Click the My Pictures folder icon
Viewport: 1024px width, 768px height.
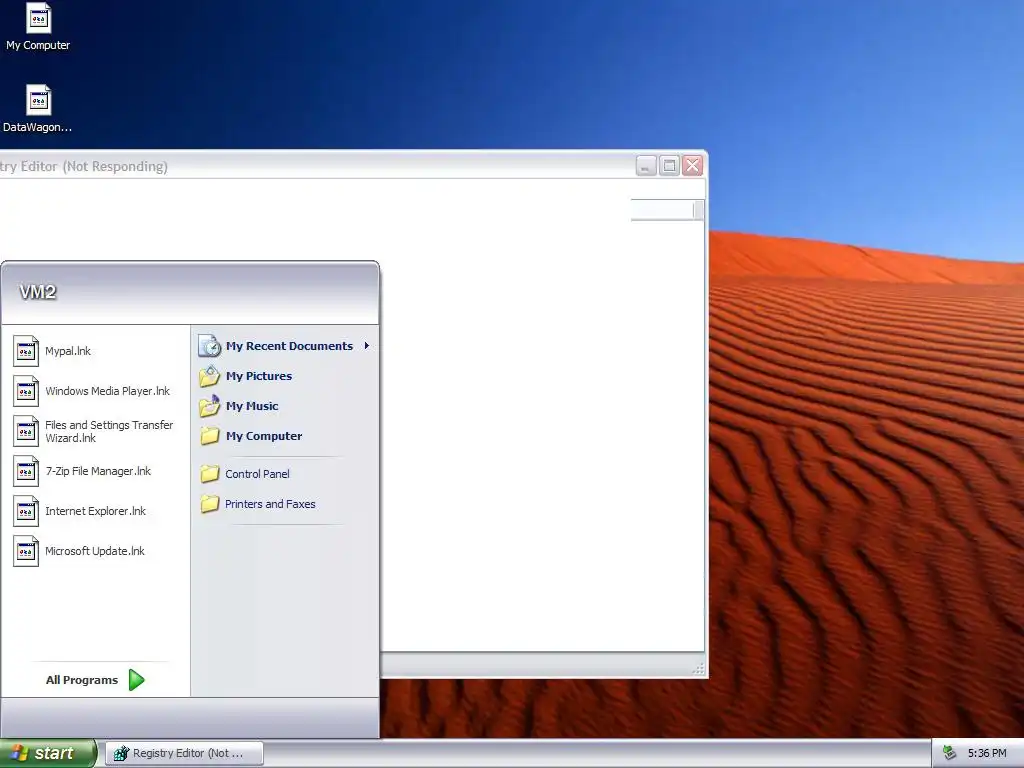(210, 376)
